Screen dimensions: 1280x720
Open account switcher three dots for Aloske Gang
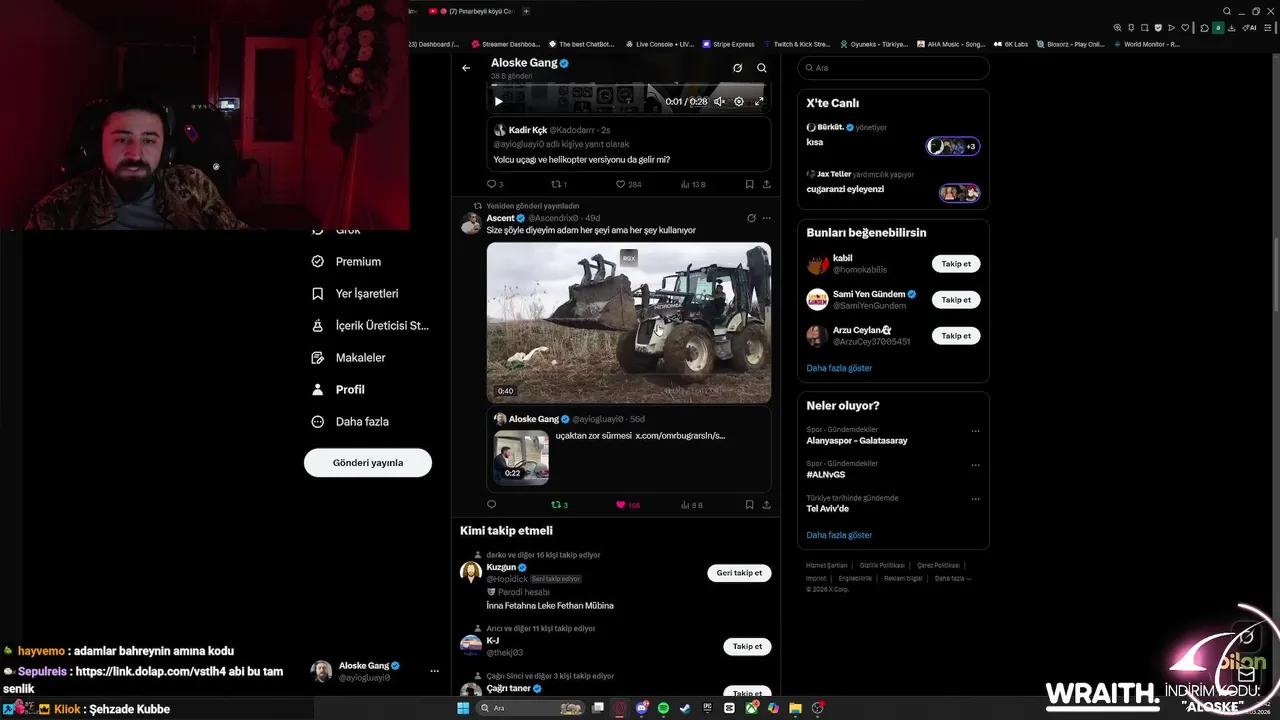(434, 671)
